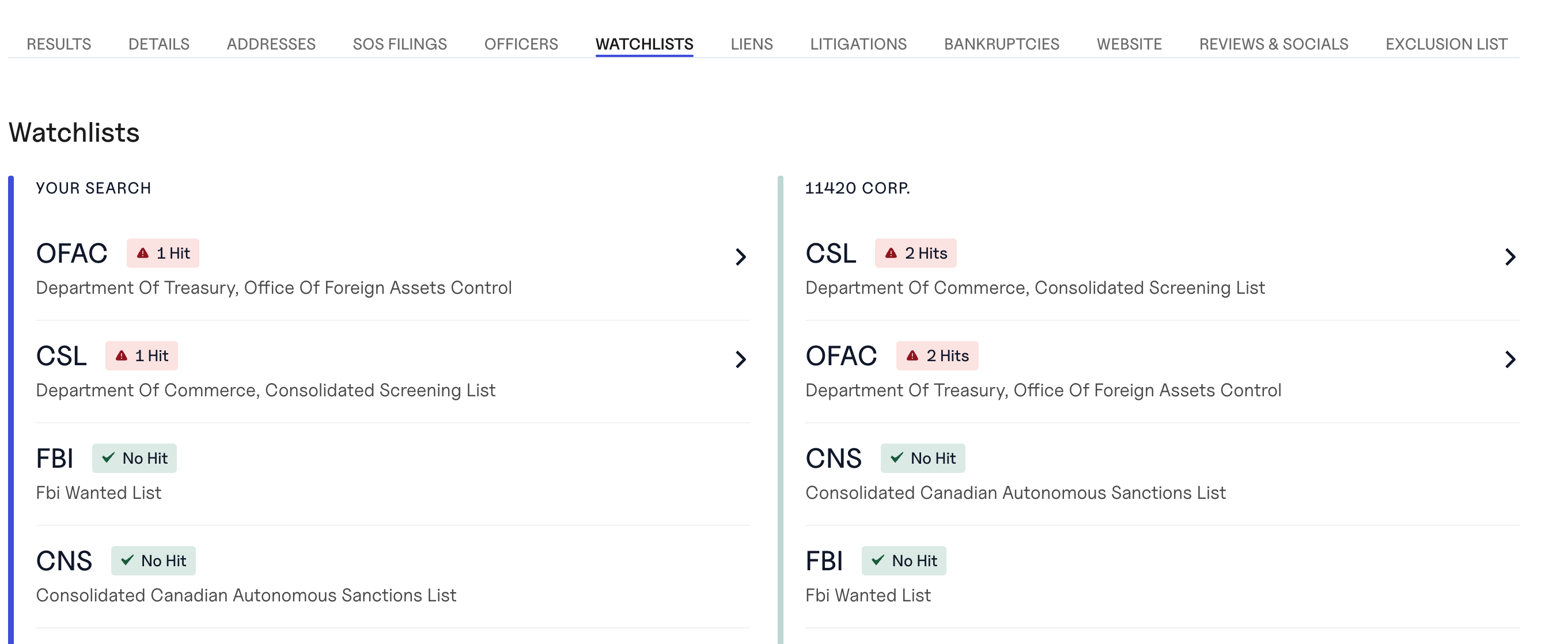Click the 11420 CORP. heading
1568x644 pixels.
point(857,188)
